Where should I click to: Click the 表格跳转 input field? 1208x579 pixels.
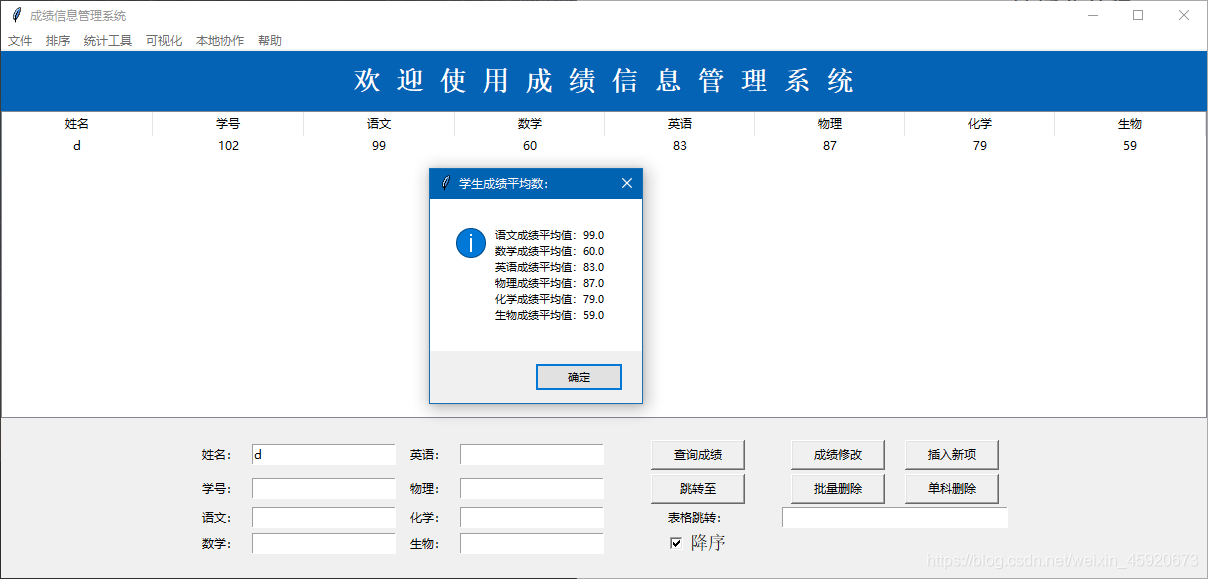point(895,517)
